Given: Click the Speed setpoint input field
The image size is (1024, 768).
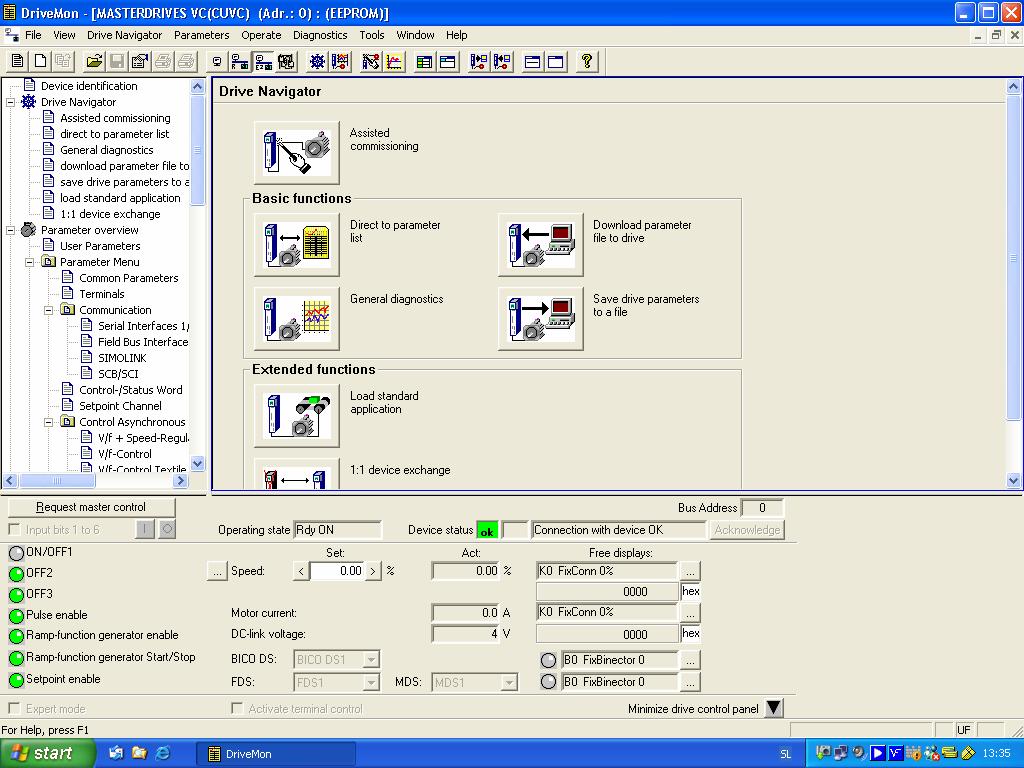Looking at the screenshot, I should pyautogui.click(x=336, y=571).
